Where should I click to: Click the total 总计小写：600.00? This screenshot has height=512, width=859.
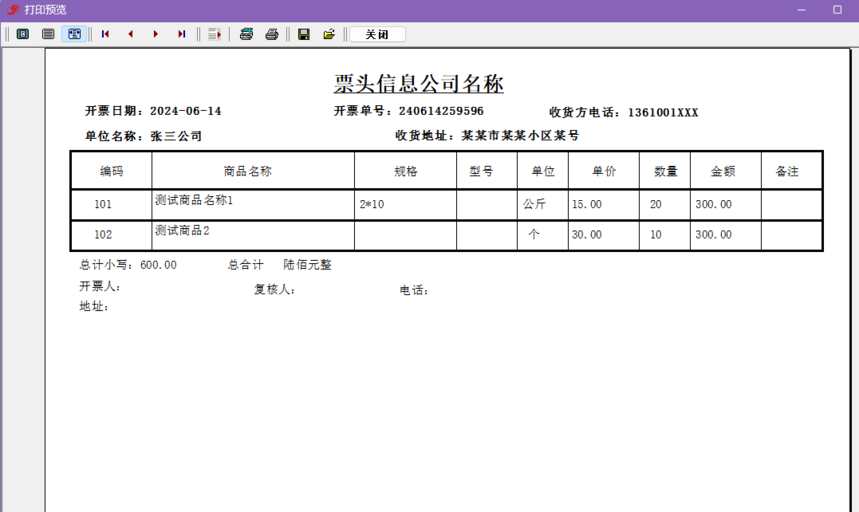128,265
